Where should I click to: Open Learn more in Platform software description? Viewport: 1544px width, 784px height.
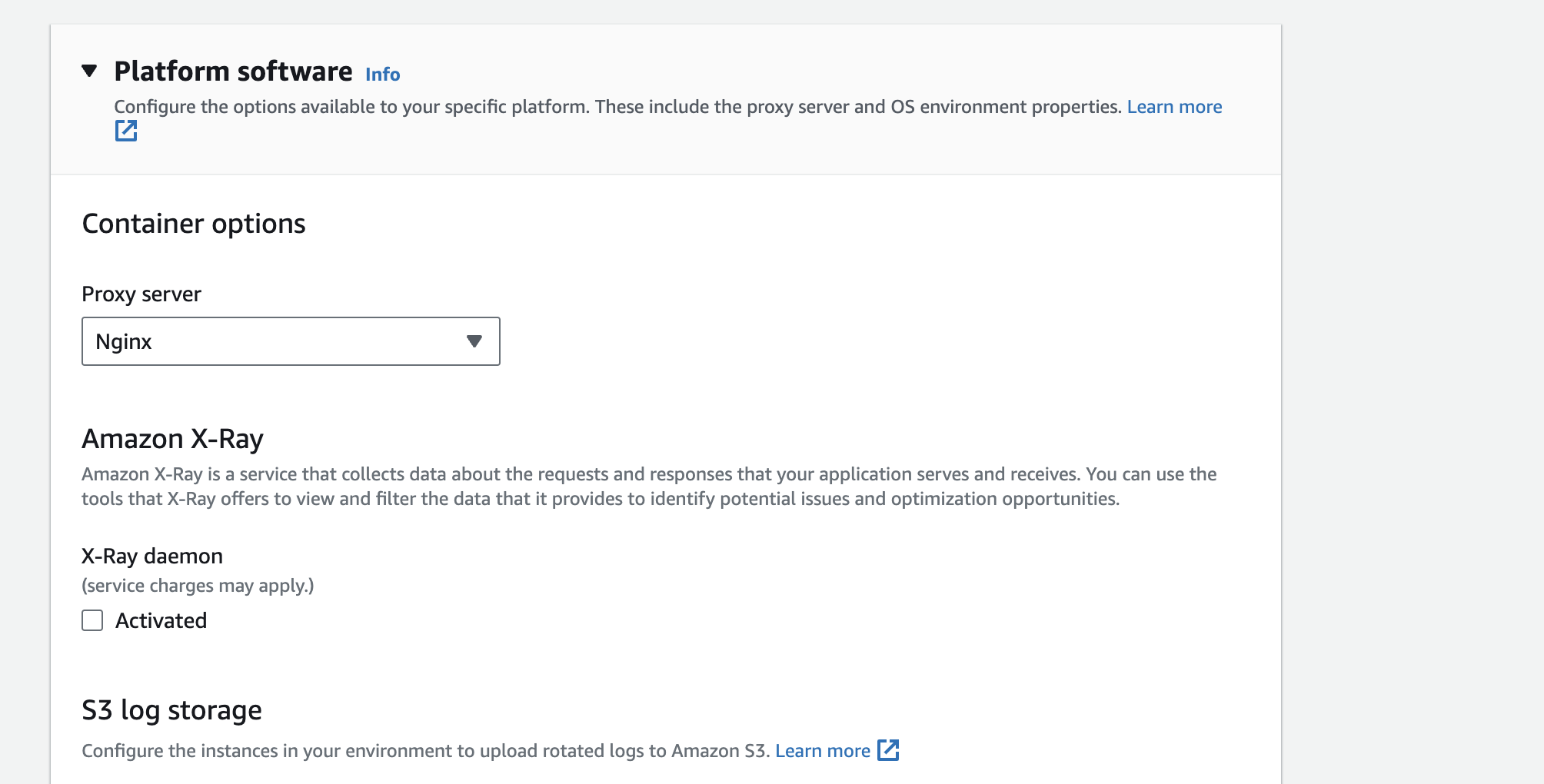[x=1174, y=107]
